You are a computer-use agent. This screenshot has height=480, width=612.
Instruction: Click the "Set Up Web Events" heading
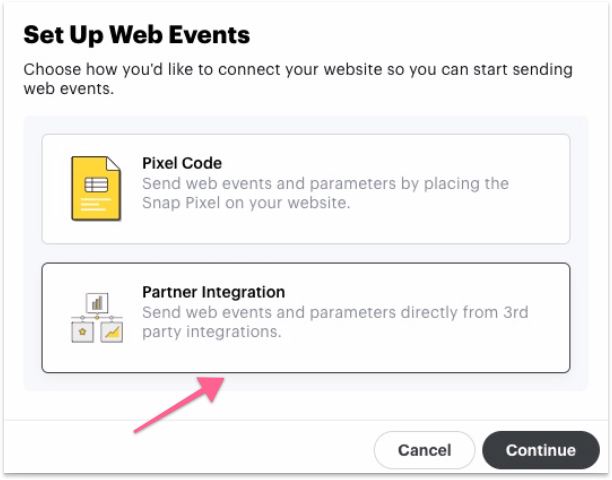(x=136, y=36)
